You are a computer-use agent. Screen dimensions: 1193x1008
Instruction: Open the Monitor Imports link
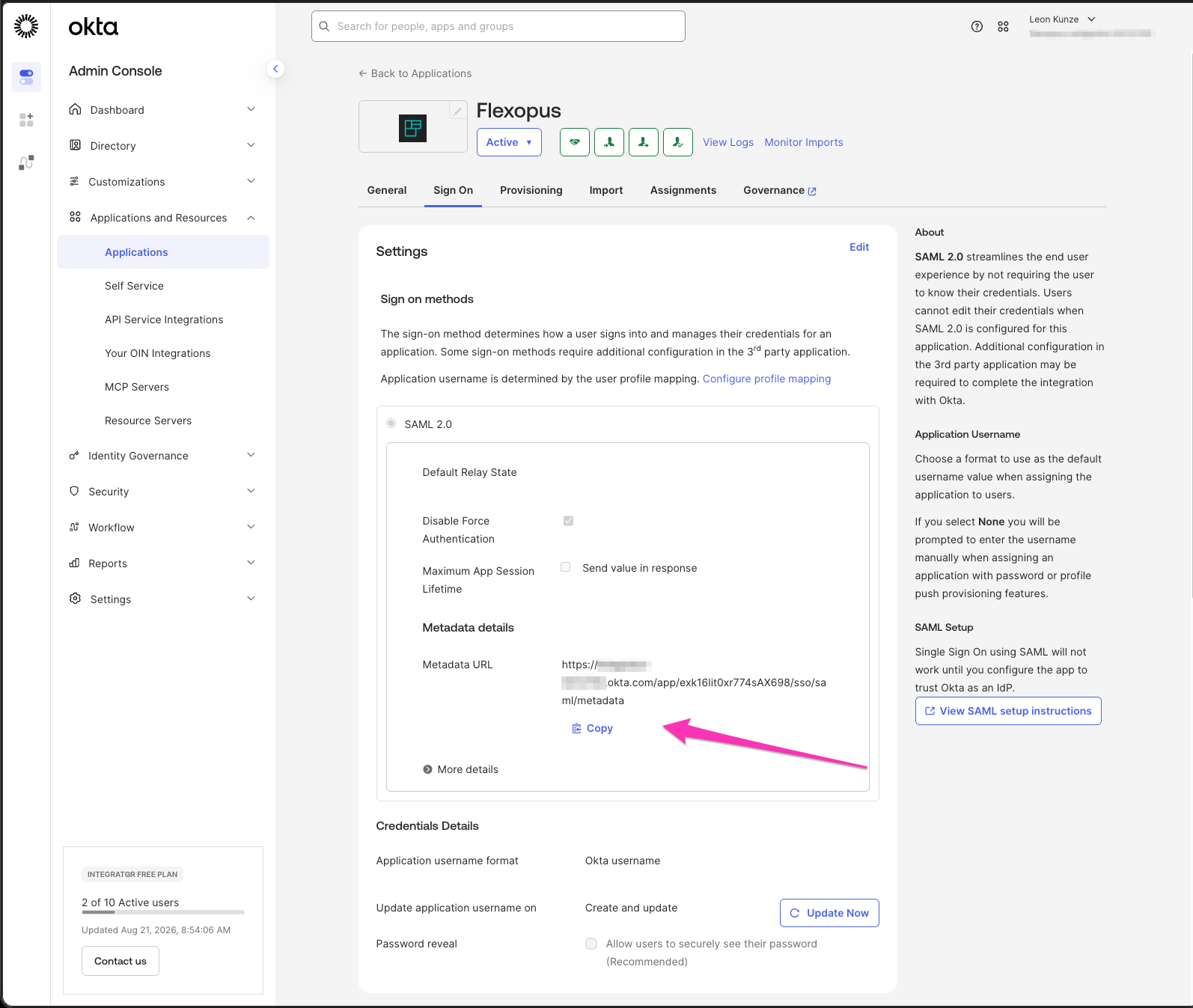click(804, 142)
